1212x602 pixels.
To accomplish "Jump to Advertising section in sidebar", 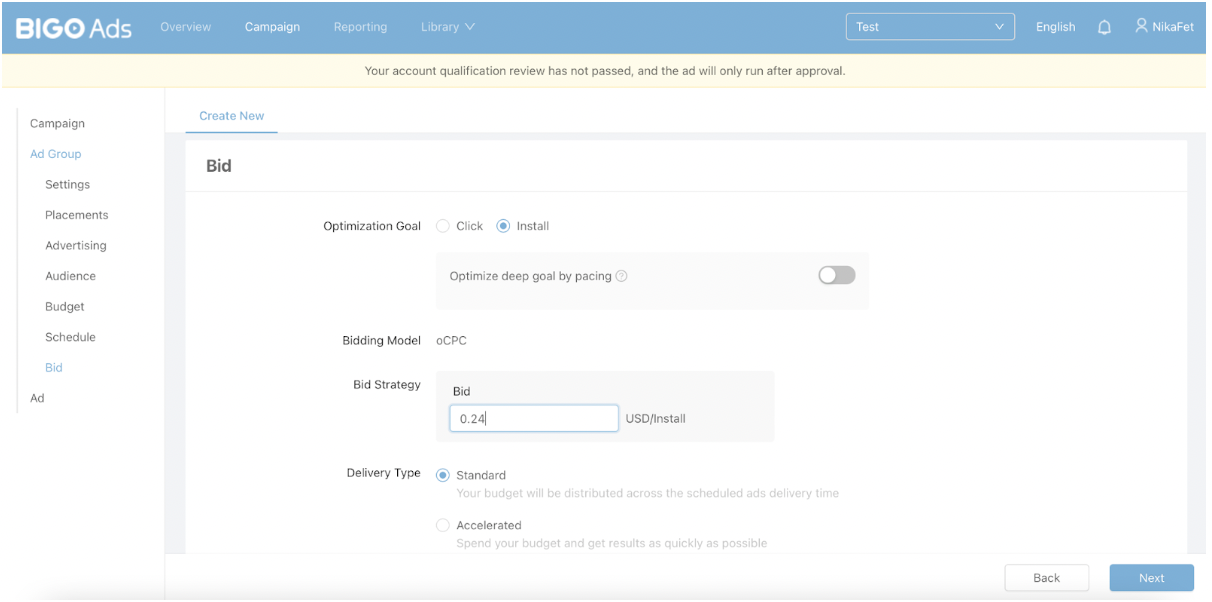I will 76,246.
